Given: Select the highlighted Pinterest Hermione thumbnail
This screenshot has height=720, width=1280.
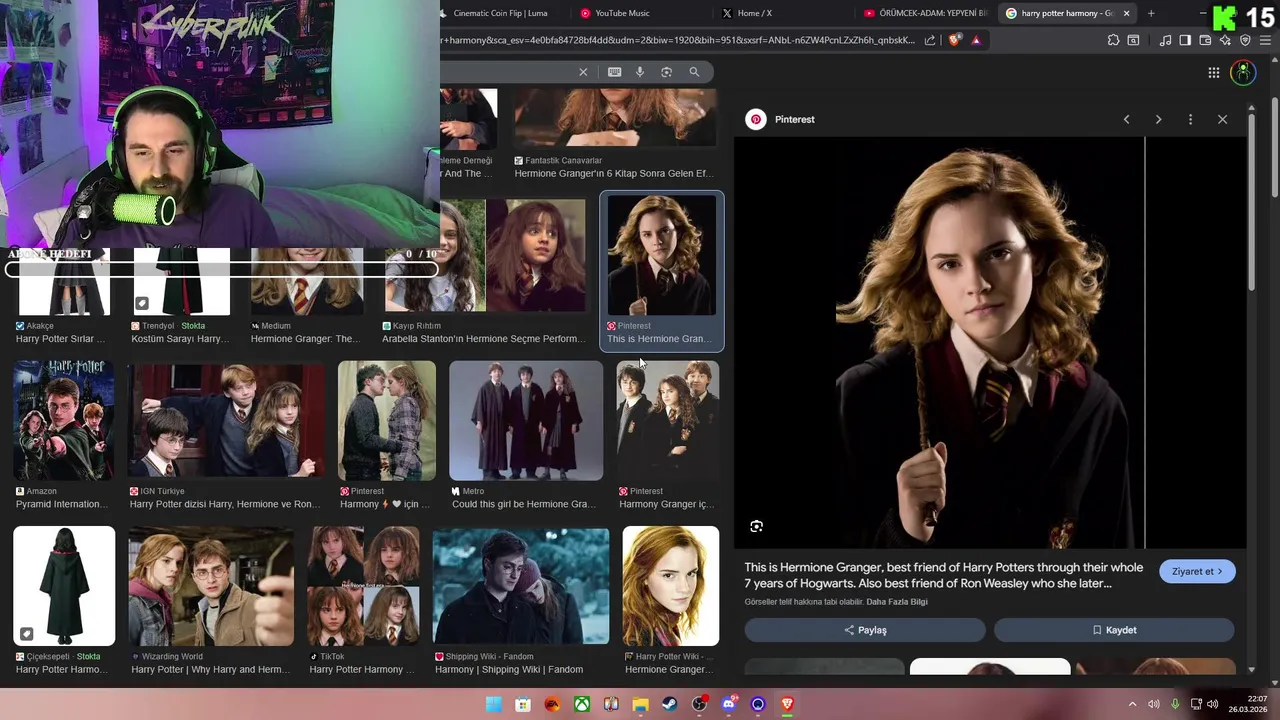Looking at the screenshot, I should point(661,255).
